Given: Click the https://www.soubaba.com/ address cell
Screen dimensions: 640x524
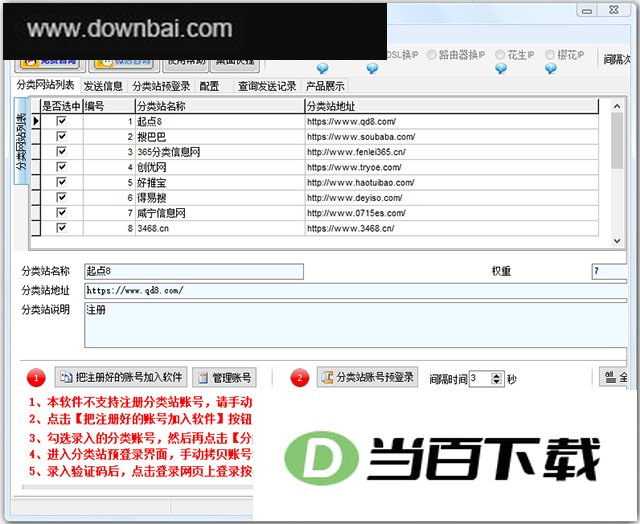Looking at the screenshot, I should pos(452,137).
